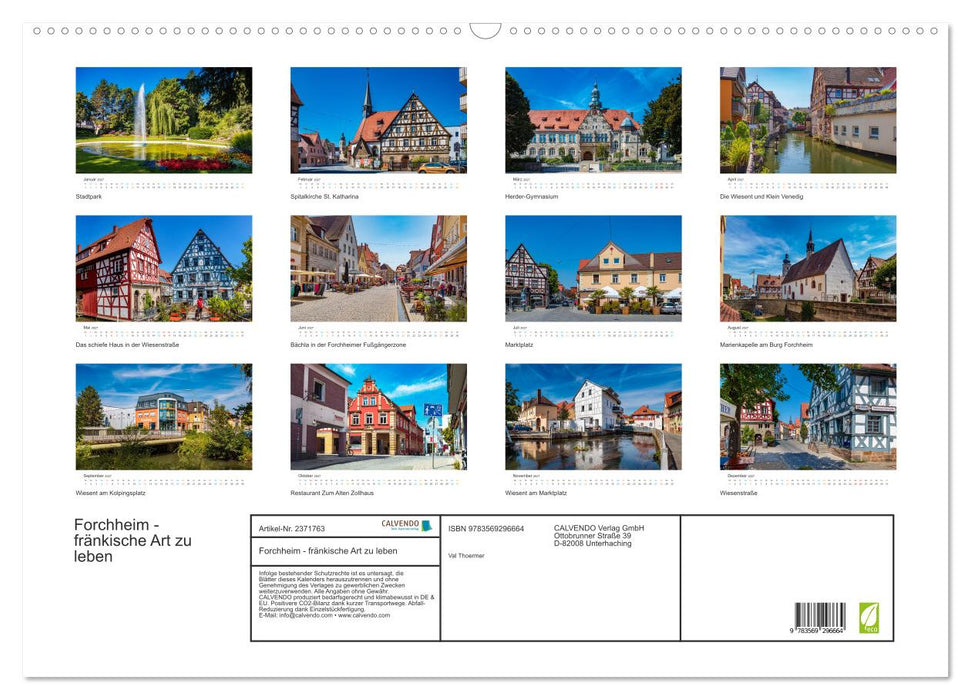
Task: Click the October date strip under Zollhaus photo
Action: [x=378, y=481]
